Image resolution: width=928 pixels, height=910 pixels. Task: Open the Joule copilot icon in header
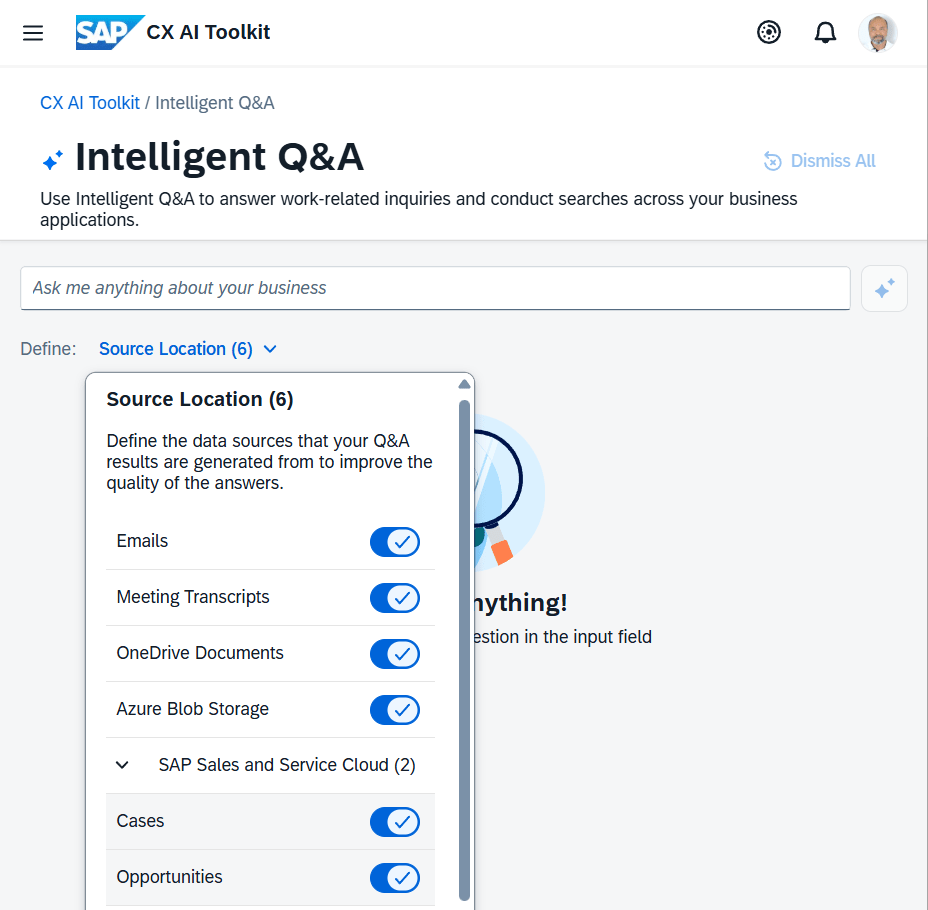pyautogui.click(x=769, y=33)
